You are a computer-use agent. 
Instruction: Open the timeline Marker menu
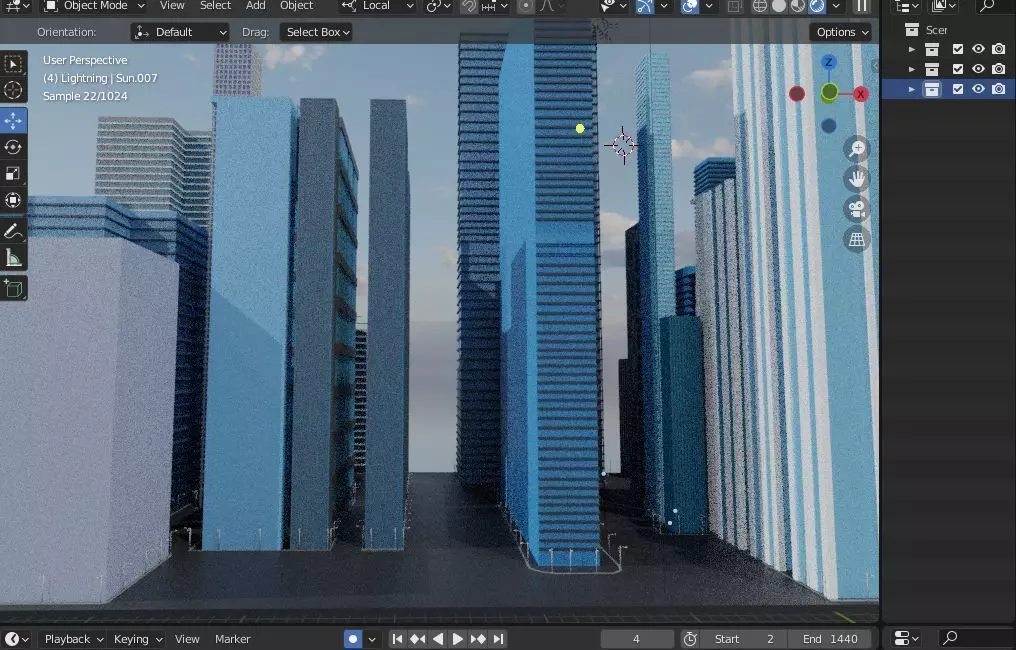(233, 639)
